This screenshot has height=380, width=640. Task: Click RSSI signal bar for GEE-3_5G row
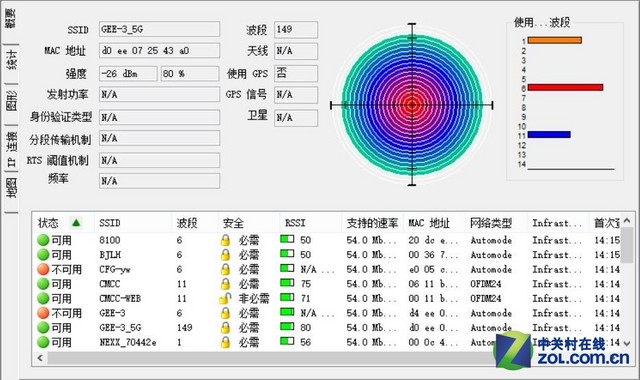click(287, 326)
